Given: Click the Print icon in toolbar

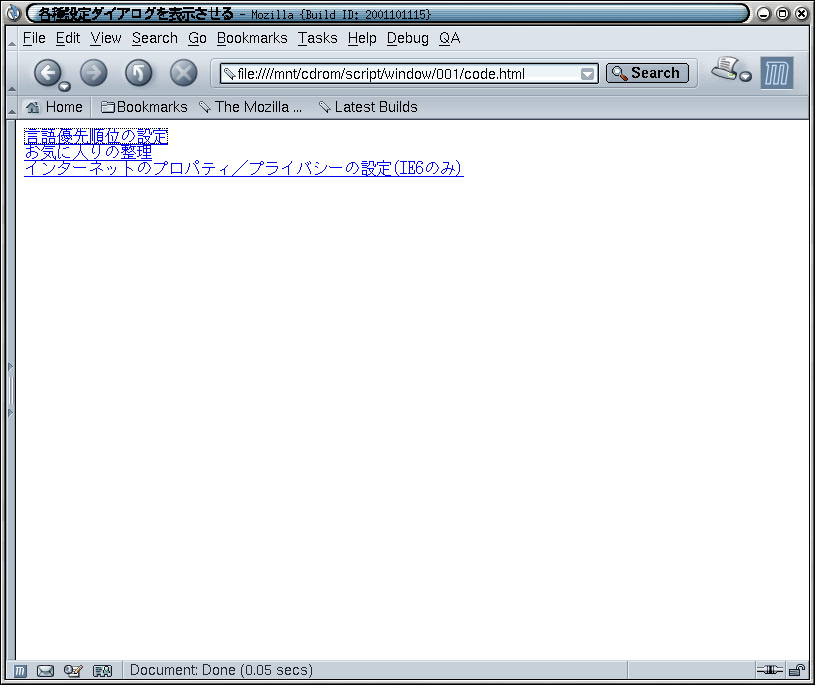Looking at the screenshot, I should [x=726, y=70].
